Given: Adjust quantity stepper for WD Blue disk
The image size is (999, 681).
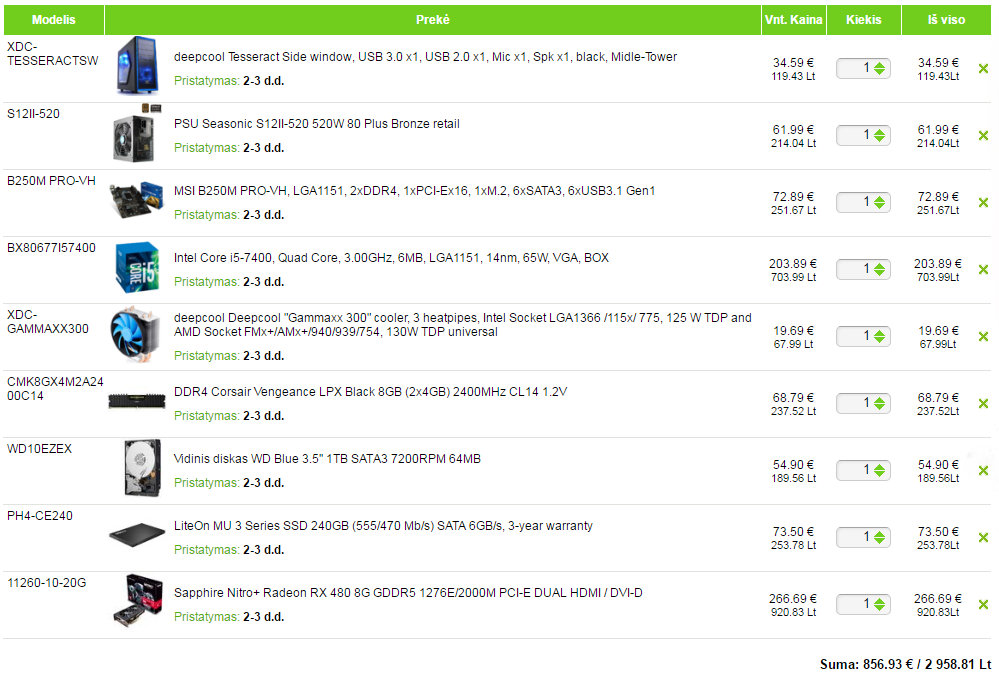Looking at the screenshot, I should click(879, 471).
